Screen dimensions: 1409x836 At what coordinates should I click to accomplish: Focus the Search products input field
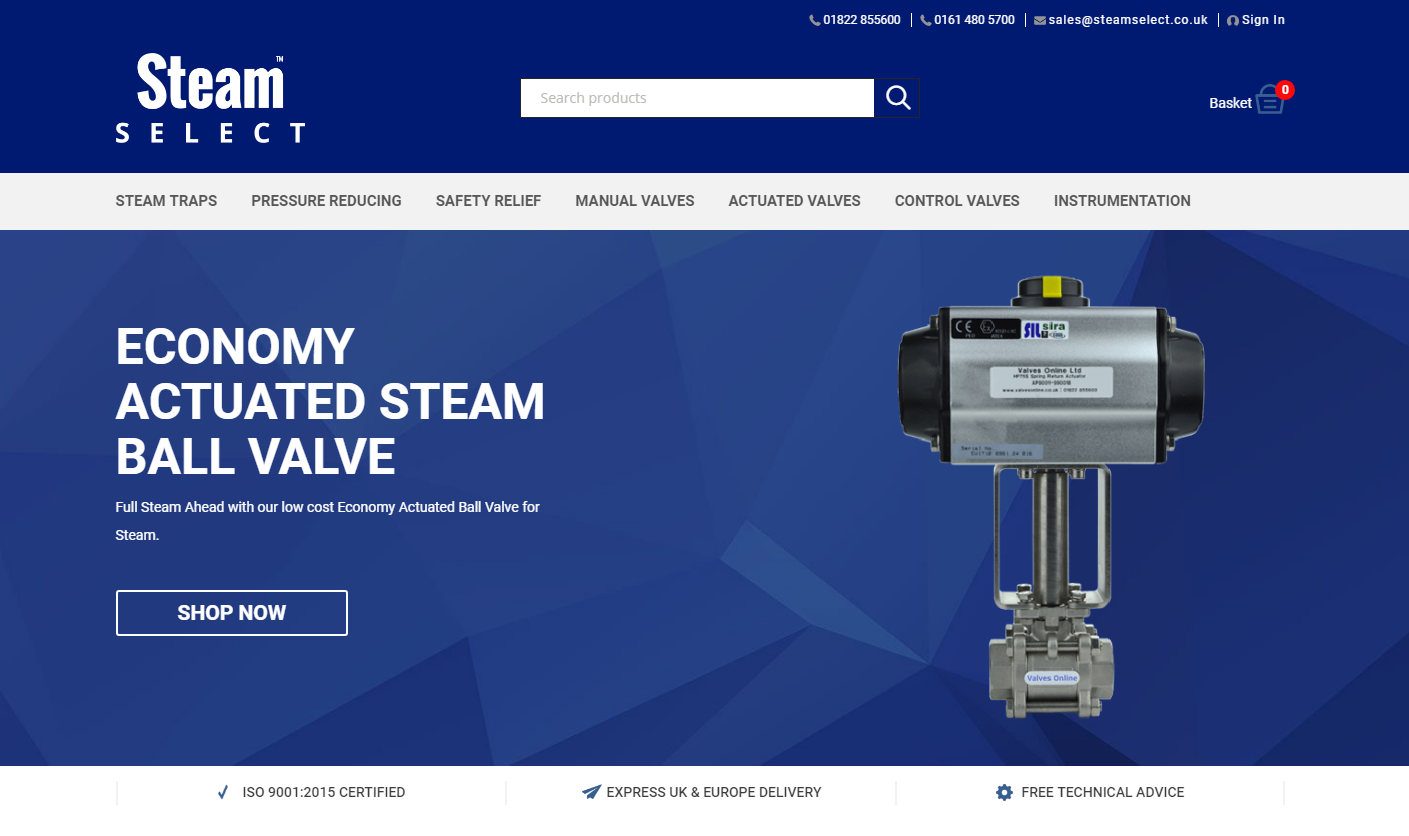click(698, 98)
